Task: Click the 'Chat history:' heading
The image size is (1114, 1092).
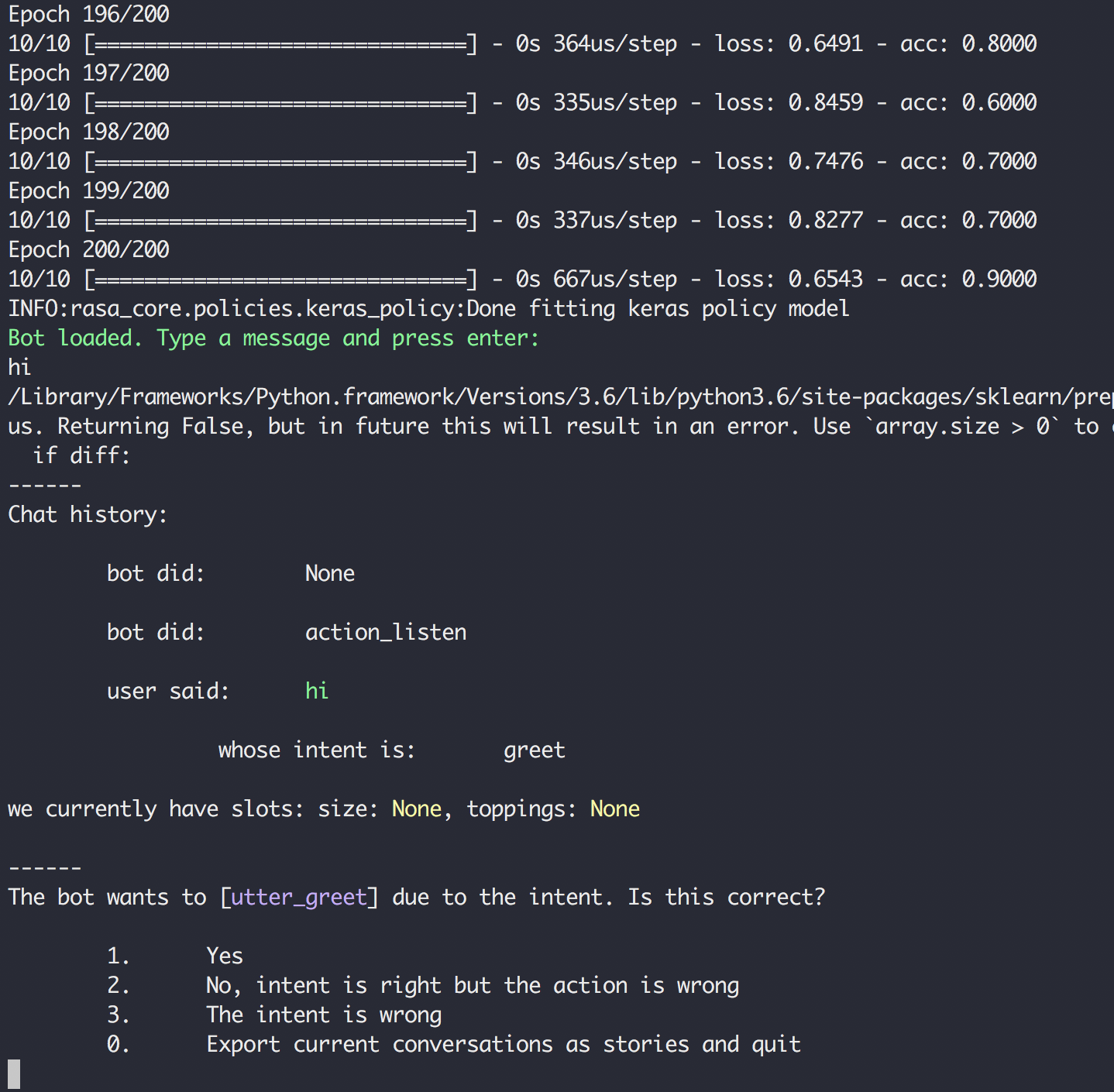Action: (x=88, y=514)
